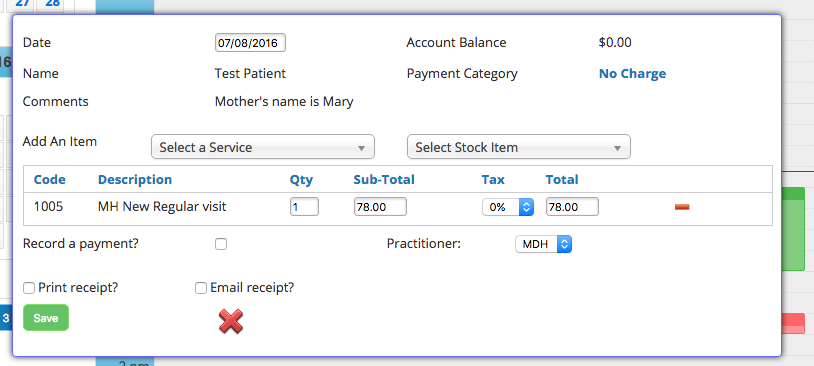This screenshot has width=814, height=366.
Task: Enable the Email receipt option
Action: click(x=201, y=288)
